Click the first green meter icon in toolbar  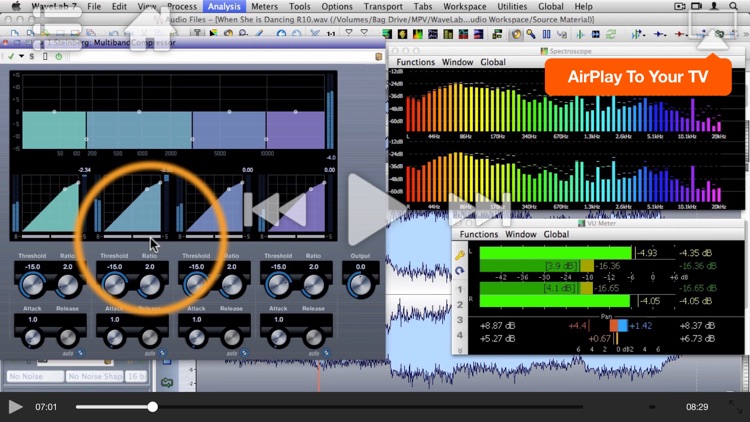click(386, 34)
